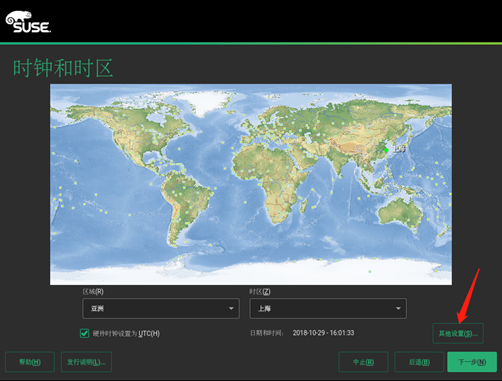Open the 时区(Z) timezone dropdown showing 上海
Screen dimensions: 502x381
point(328,308)
